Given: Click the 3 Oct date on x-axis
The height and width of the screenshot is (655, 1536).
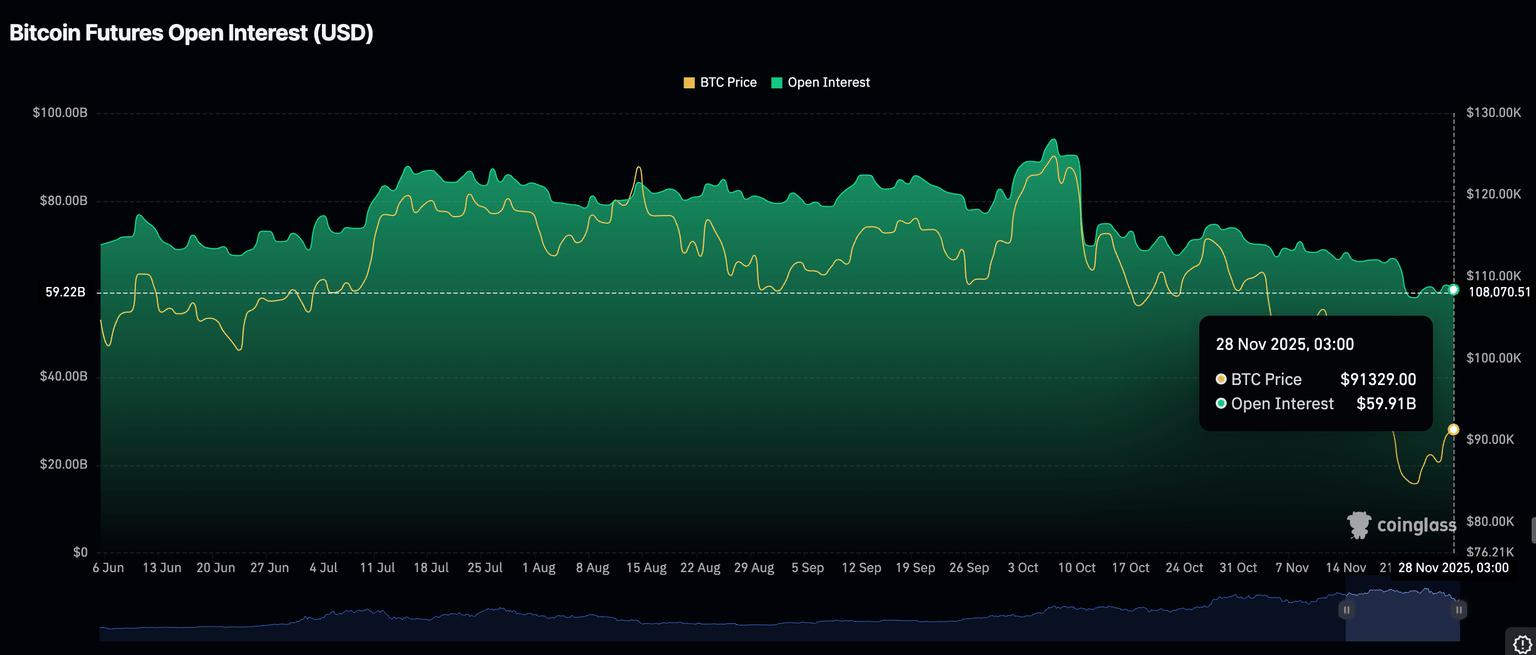Looking at the screenshot, I should (x=1022, y=568).
